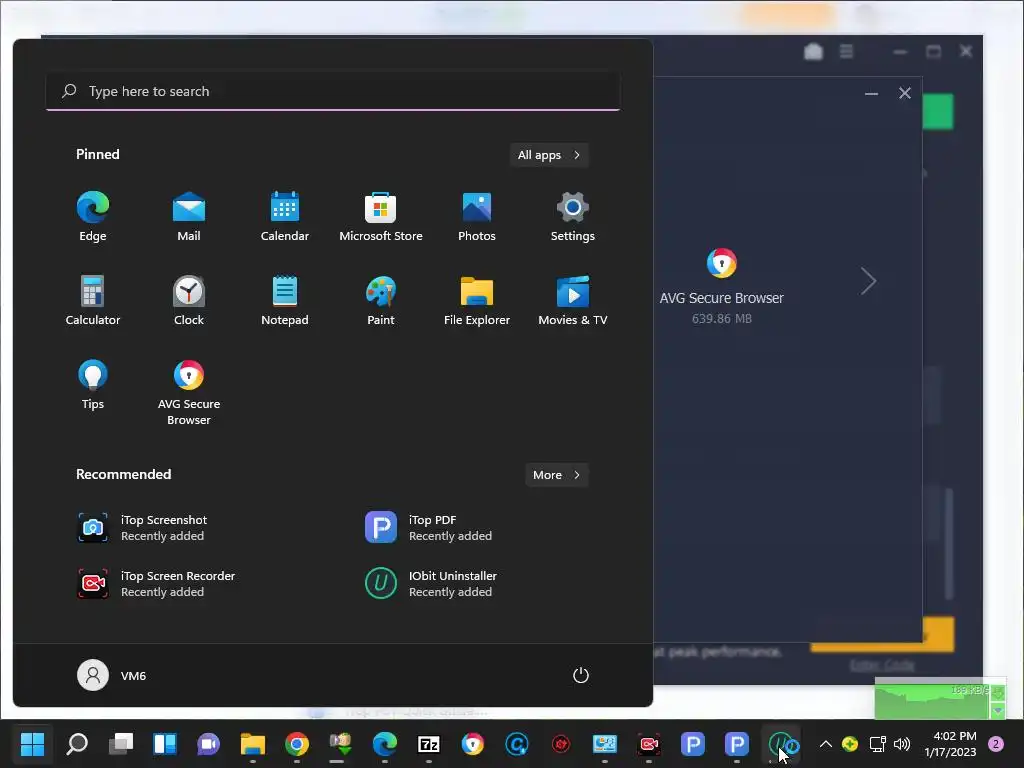The image size is (1024, 768).
Task: Open the pinned Calendar app
Action: pyautogui.click(x=285, y=217)
